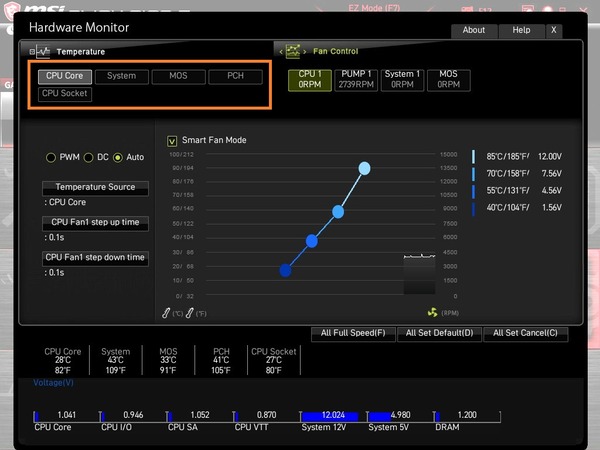Image resolution: width=600 pixels, height=450 pixels.
Task: Click the fan curve point near 40°C
Action: 311,241
